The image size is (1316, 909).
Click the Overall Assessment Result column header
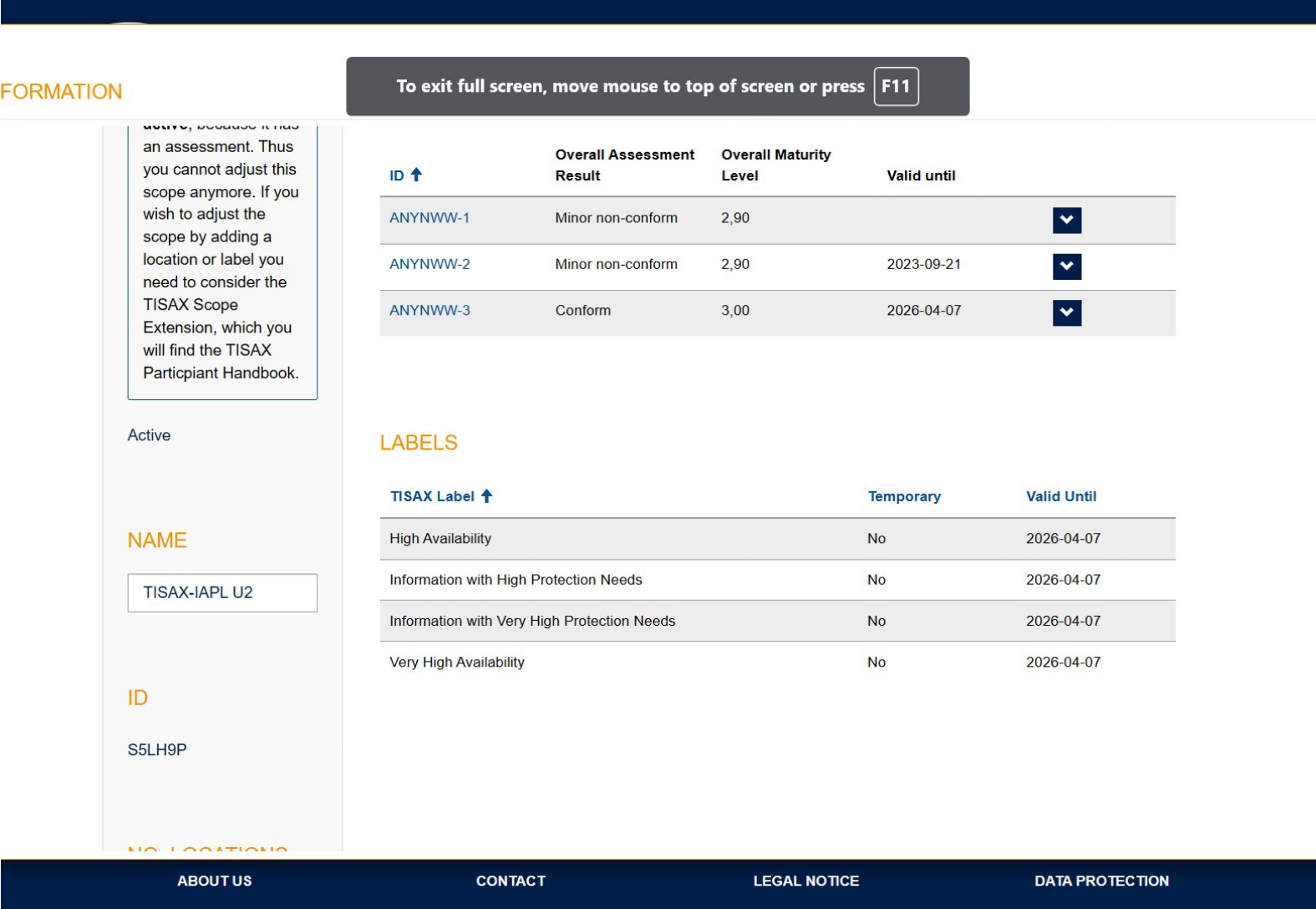click(x=624, y=165)
